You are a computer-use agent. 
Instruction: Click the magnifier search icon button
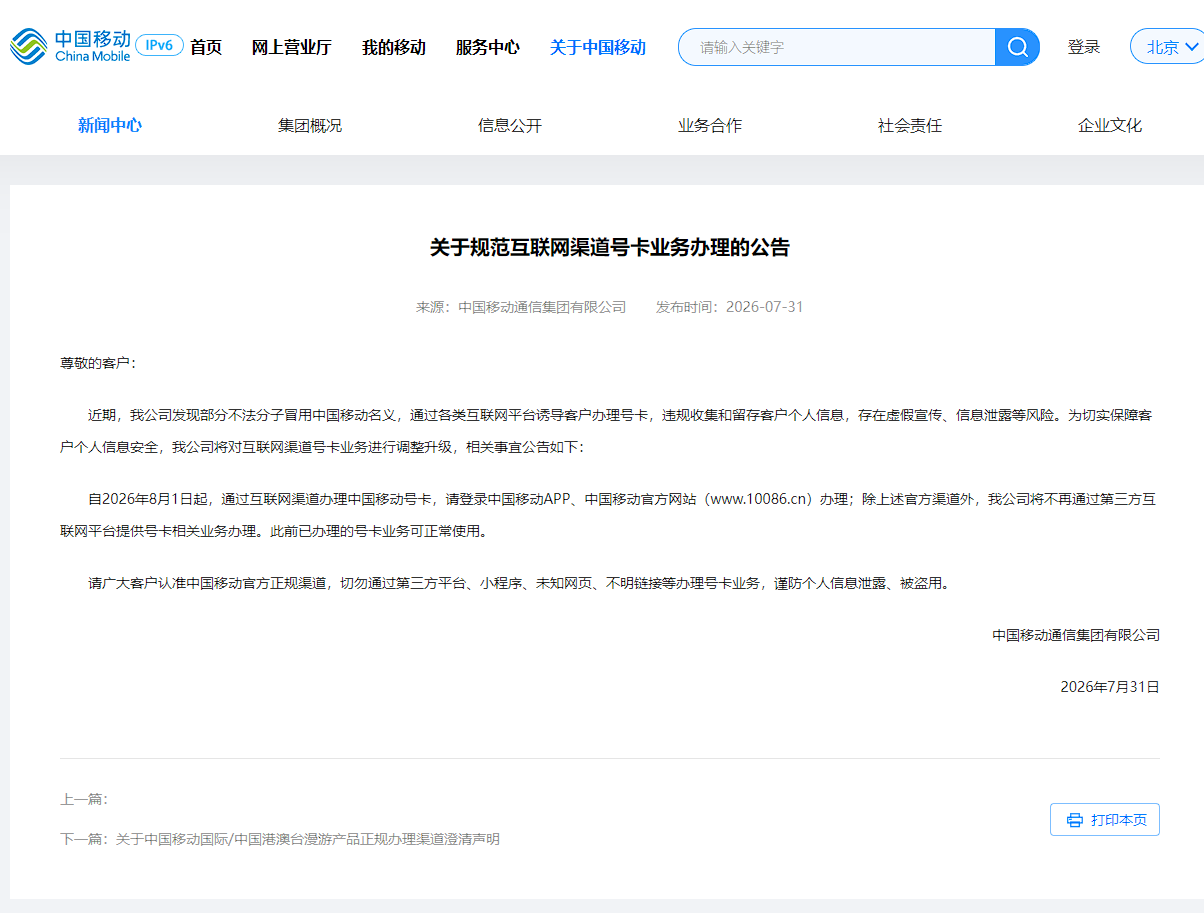pos(1017,47)
